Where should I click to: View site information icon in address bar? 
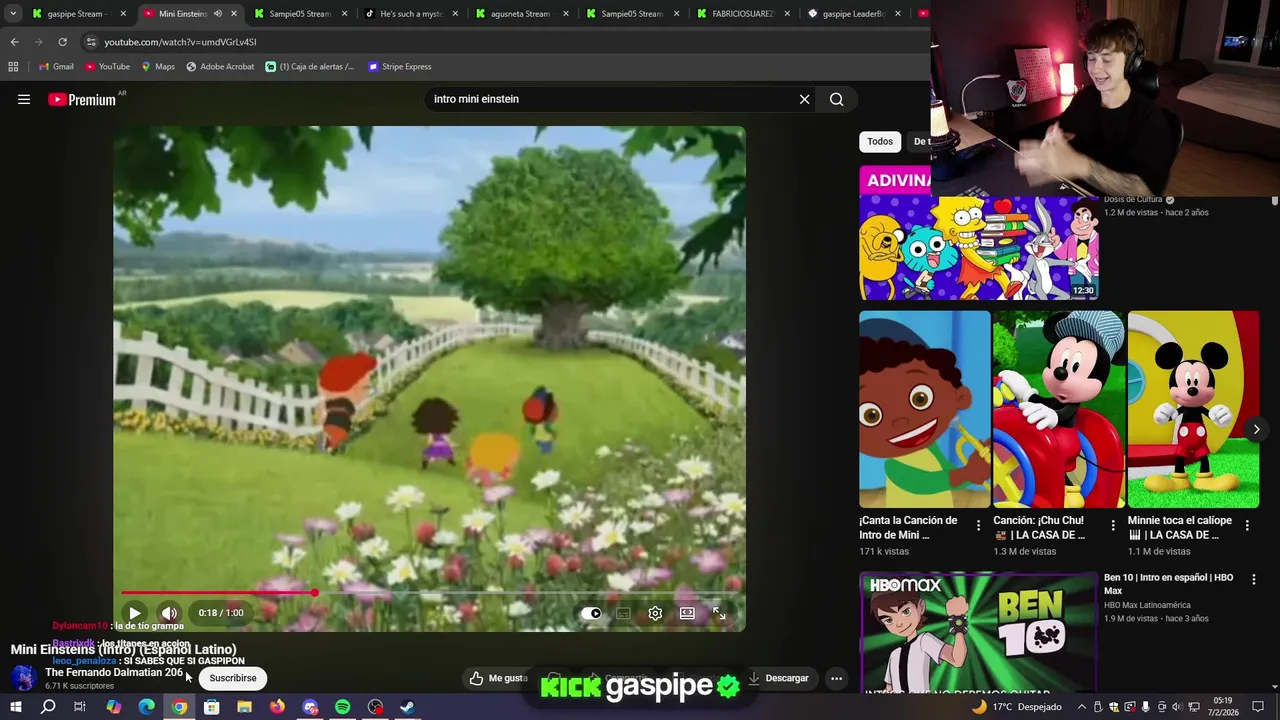(x=91, y=42)
